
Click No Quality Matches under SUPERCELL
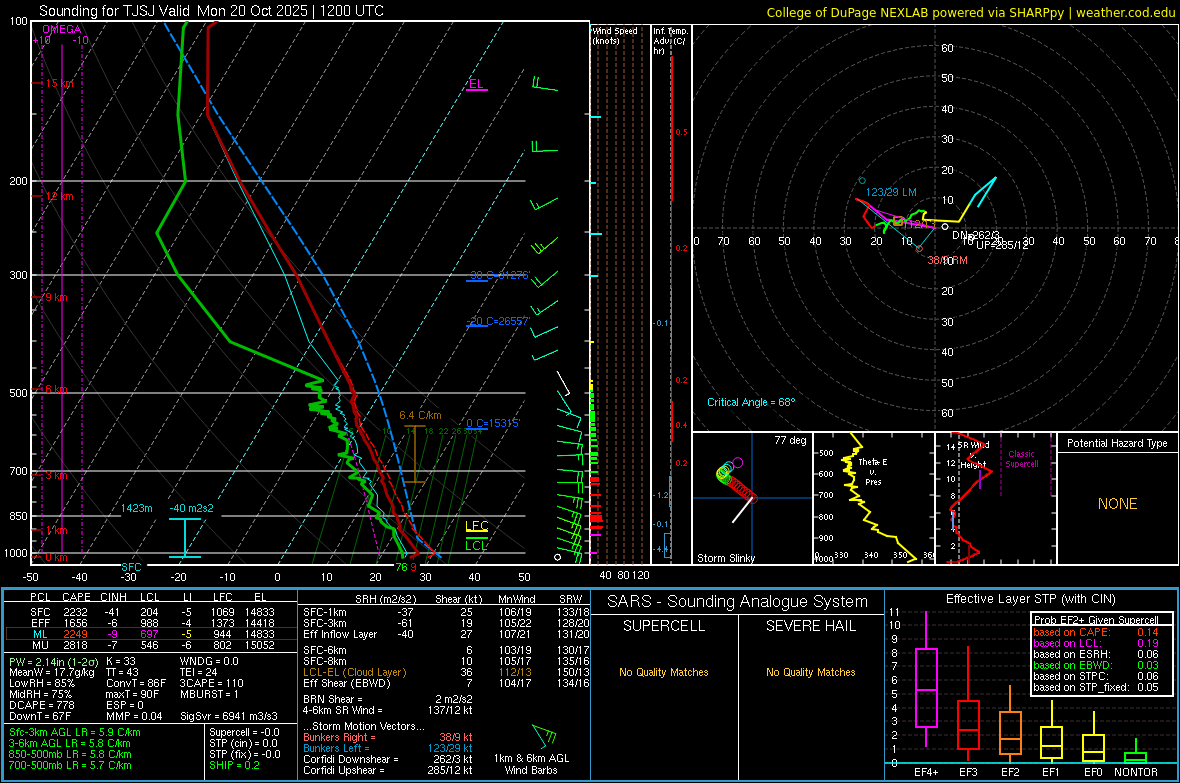[664, 672]
